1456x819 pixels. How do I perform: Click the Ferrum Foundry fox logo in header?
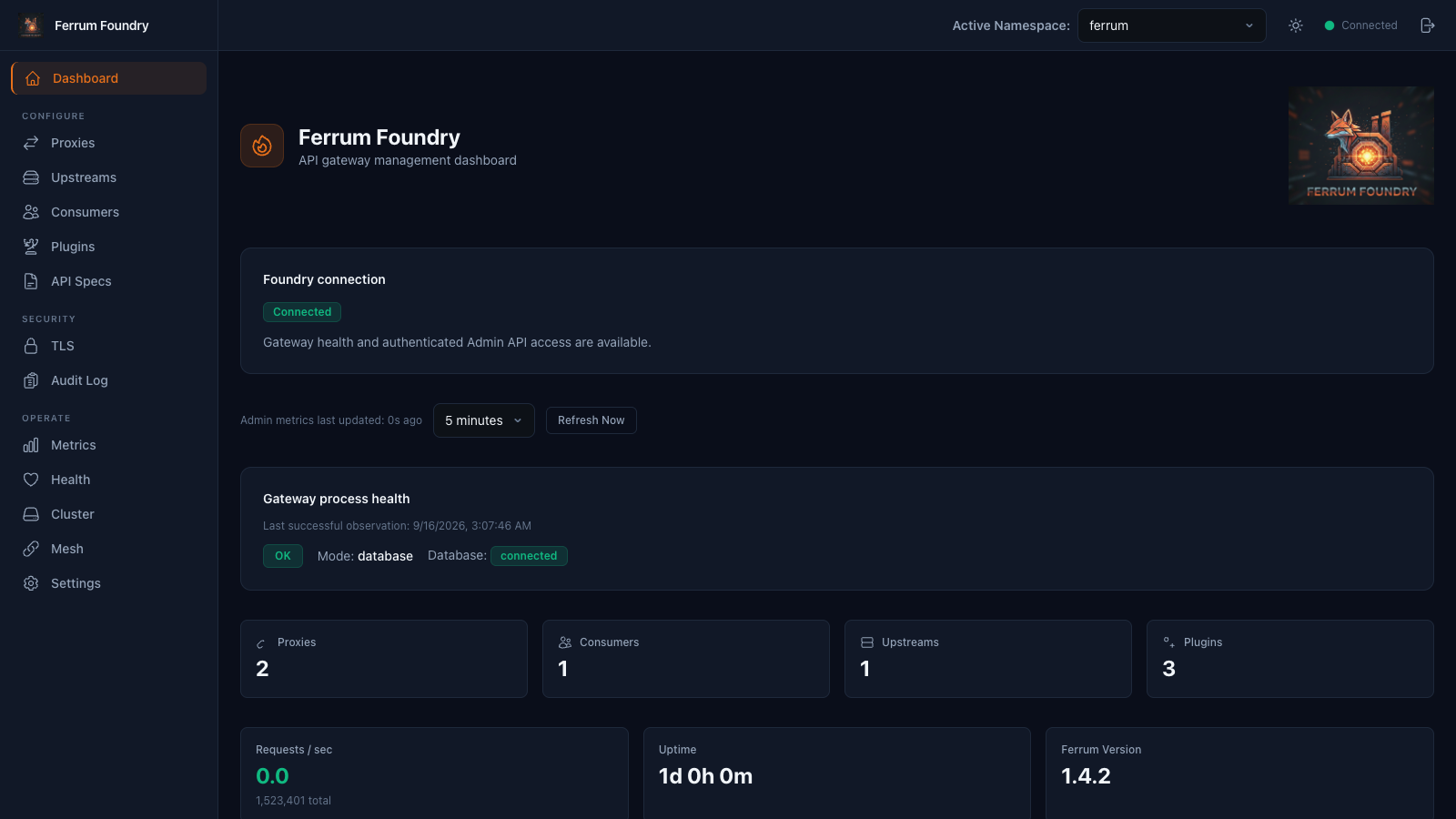31,25
